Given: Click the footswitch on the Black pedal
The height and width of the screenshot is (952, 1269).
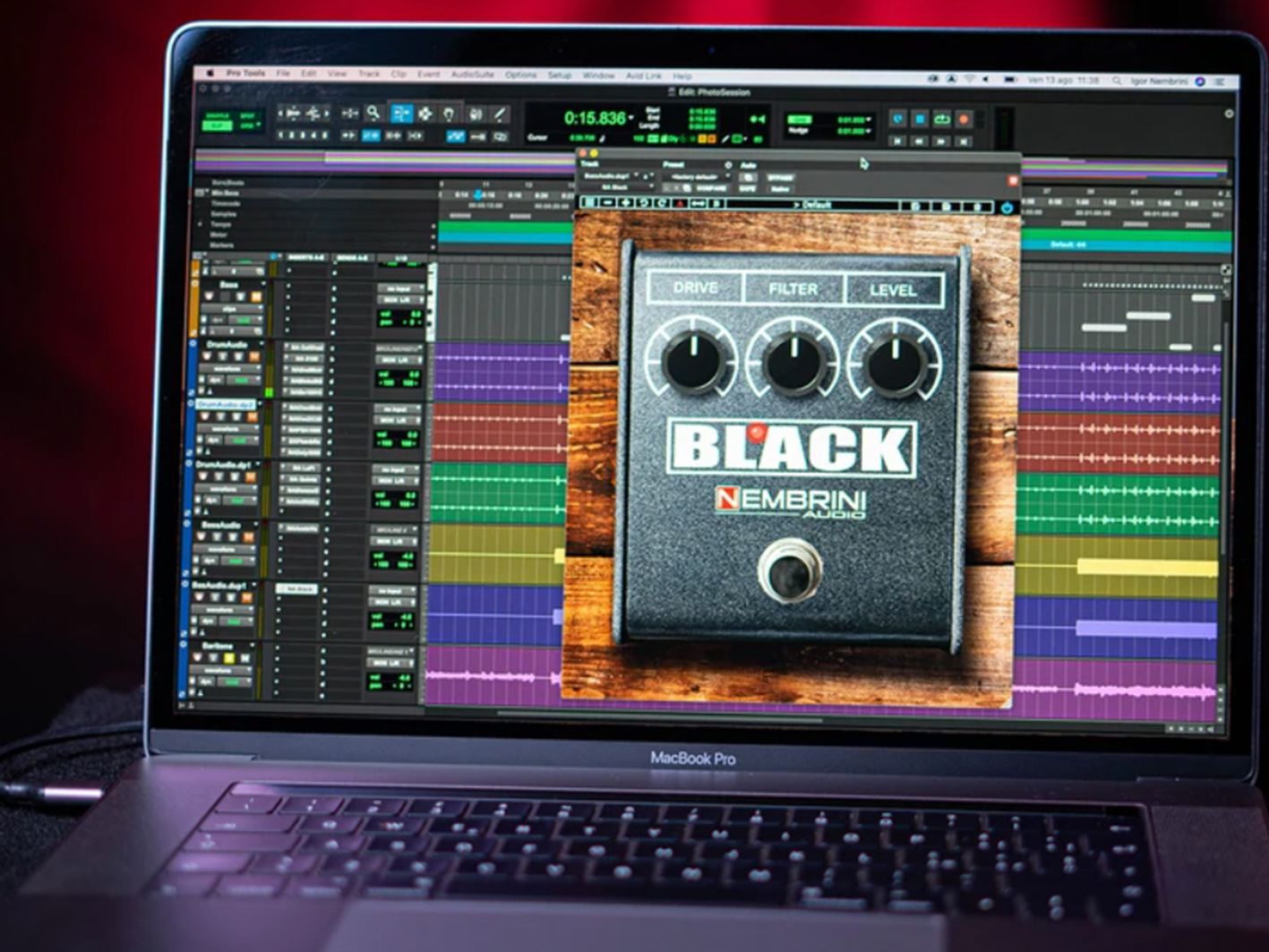Looking at the screenshot, I should tap(789, 571).
